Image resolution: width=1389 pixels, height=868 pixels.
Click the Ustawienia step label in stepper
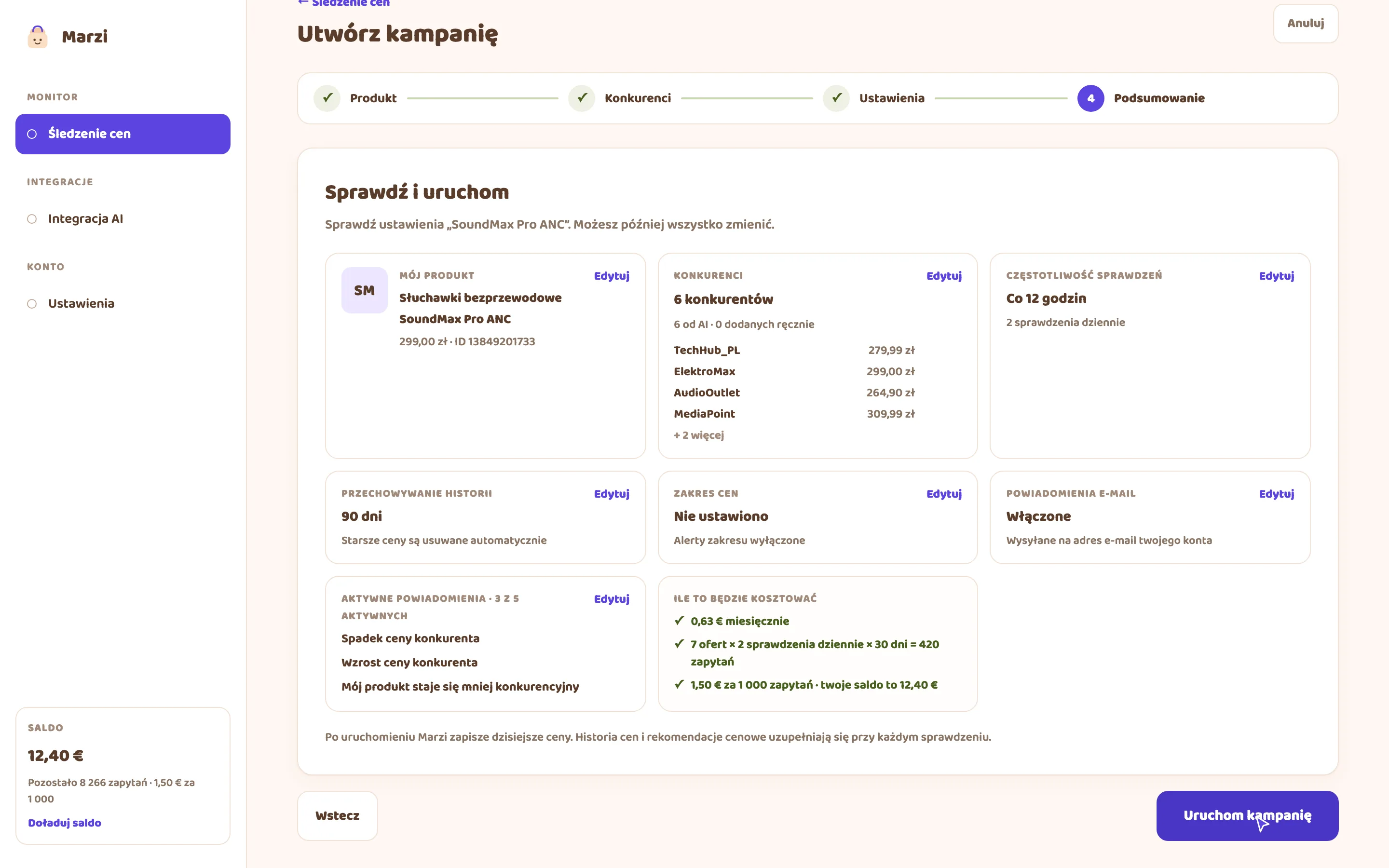tap(892, 98)
